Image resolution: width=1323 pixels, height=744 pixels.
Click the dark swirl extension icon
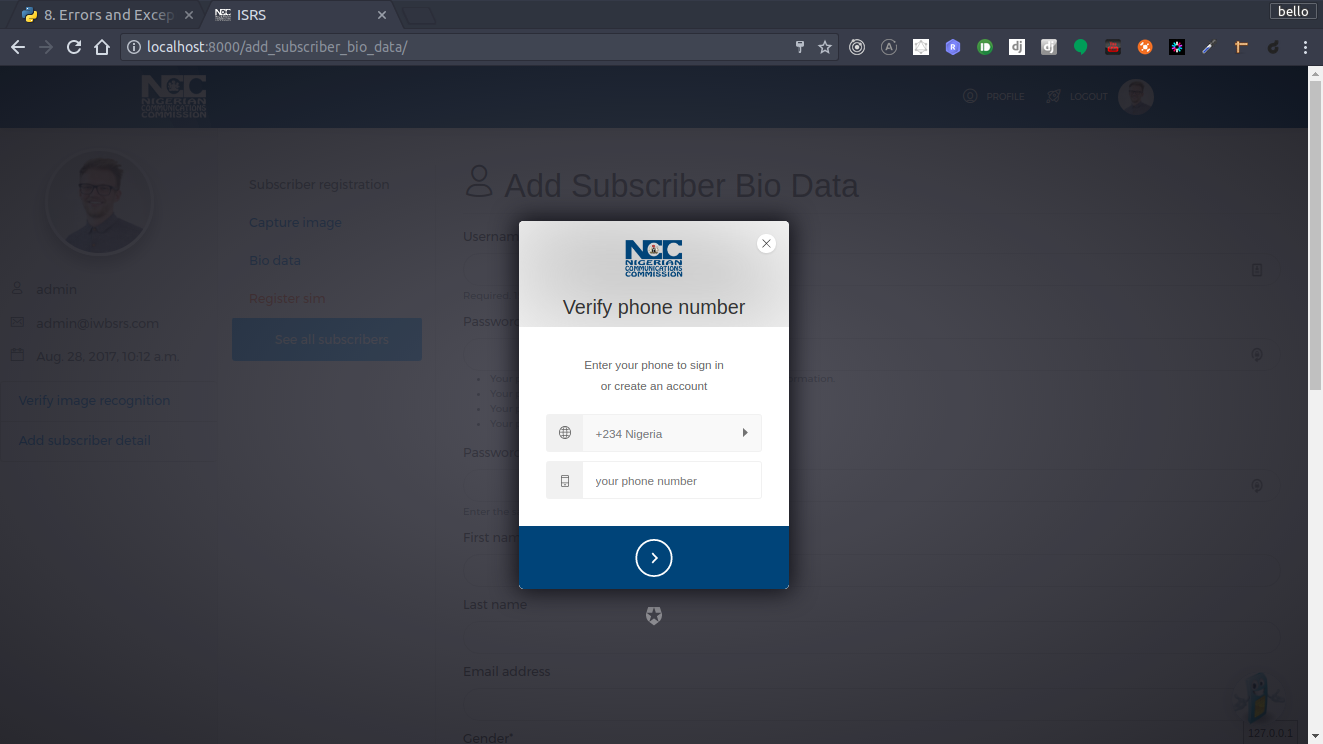(x=1273, y=47)
